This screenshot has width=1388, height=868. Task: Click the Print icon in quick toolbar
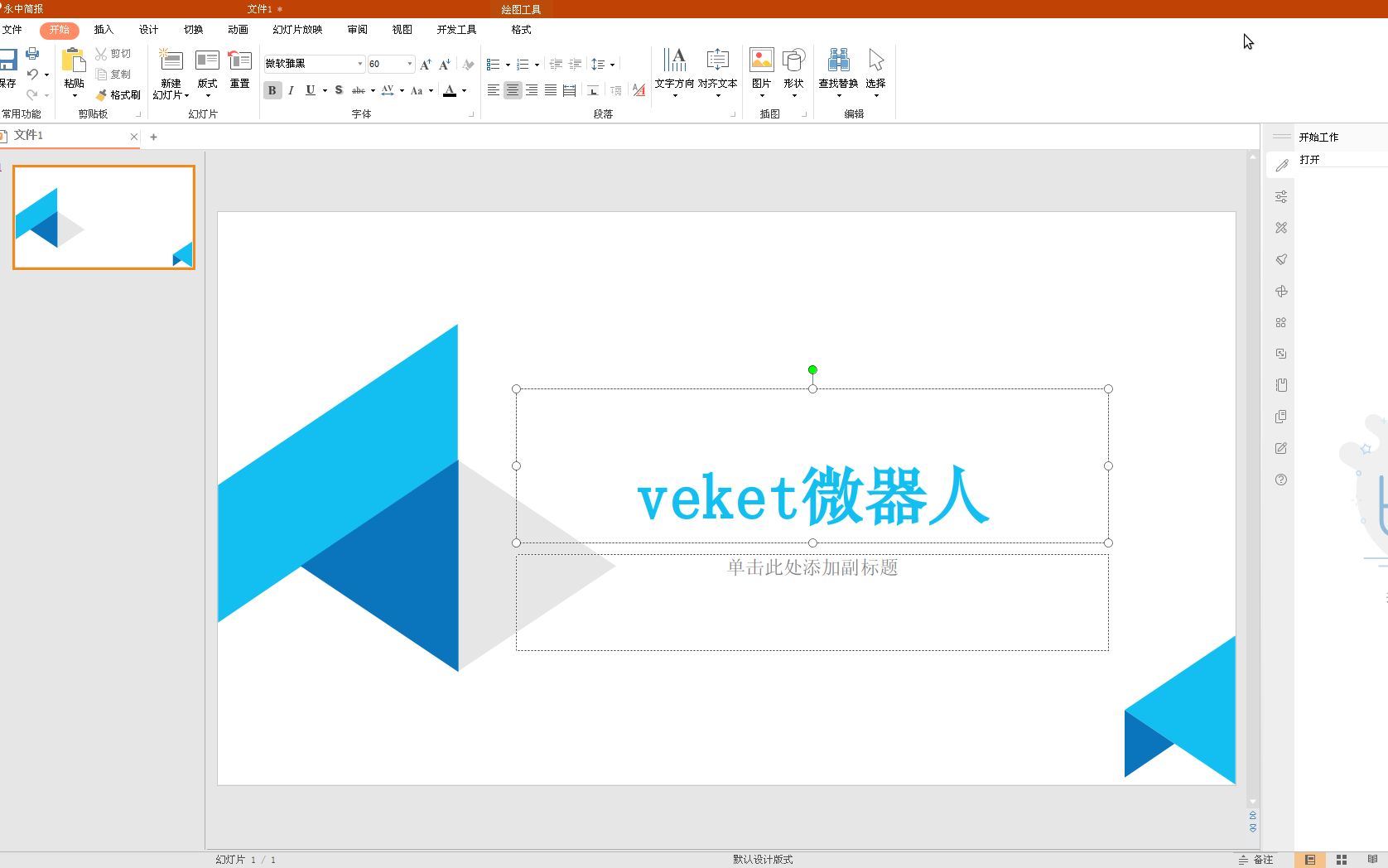pyautogui.click(x=32, y=54)
